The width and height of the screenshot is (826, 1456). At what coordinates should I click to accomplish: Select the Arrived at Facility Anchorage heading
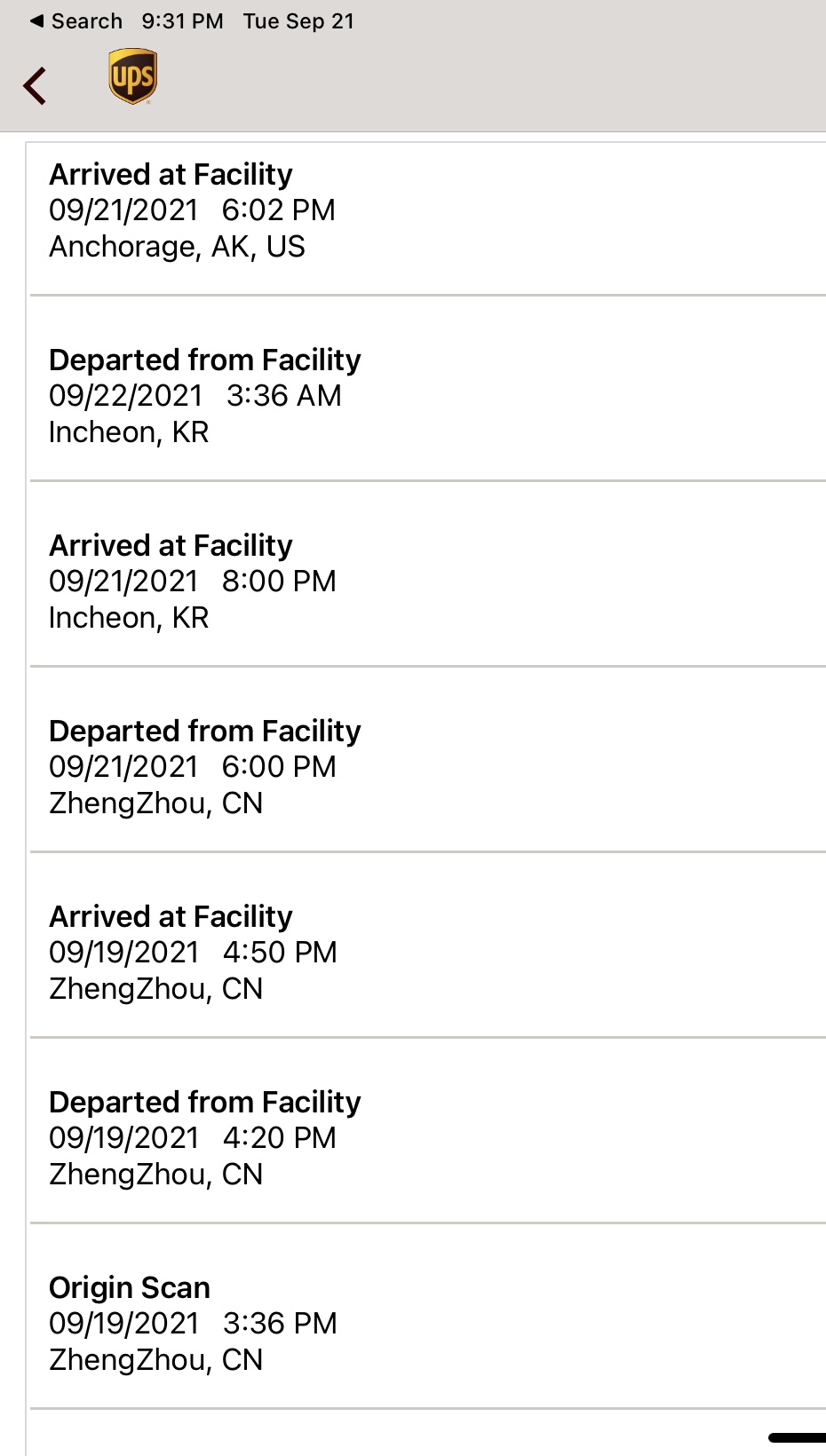(x=171, y=174)
